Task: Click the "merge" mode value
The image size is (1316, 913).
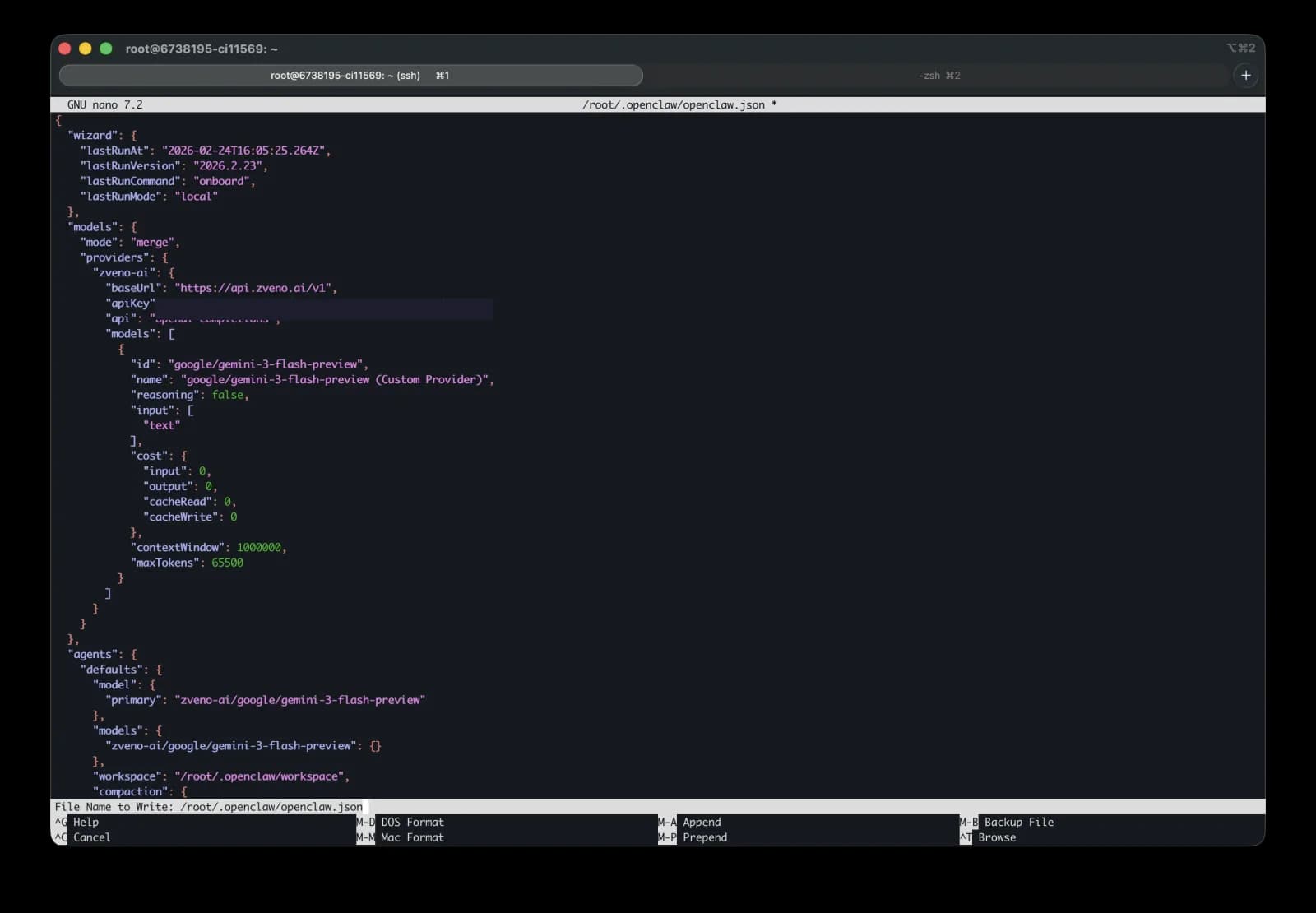Action: [x=154, y=242]
